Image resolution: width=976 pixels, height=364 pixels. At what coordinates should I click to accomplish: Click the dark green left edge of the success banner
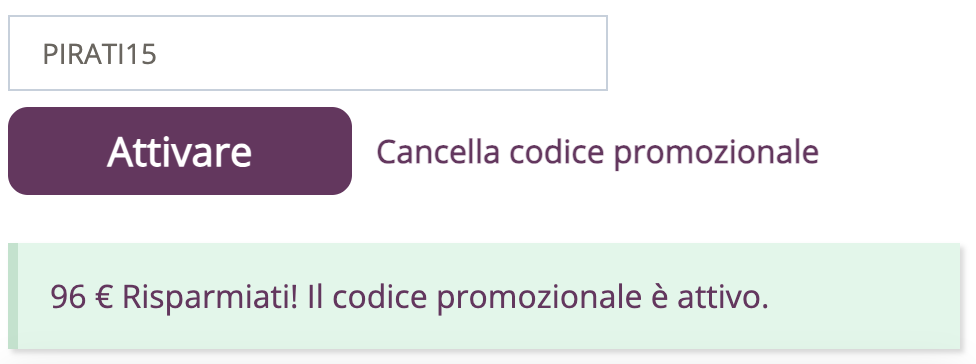(x=13, y=296)
